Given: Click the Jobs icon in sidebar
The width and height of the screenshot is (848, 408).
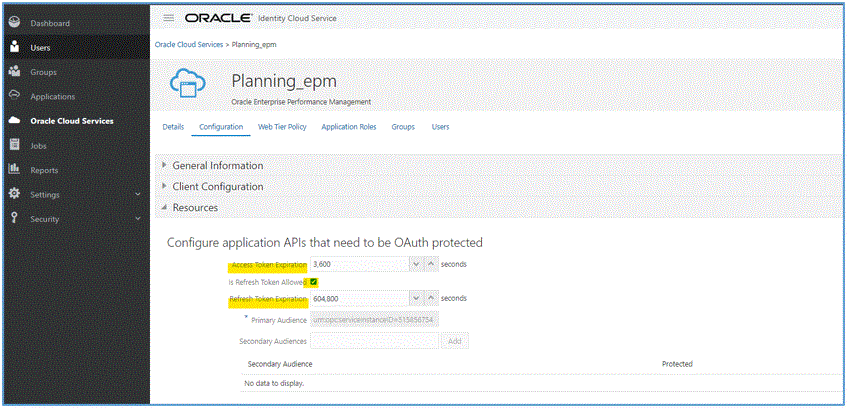Looking at the screenshot, I should [x=14, y=145].
